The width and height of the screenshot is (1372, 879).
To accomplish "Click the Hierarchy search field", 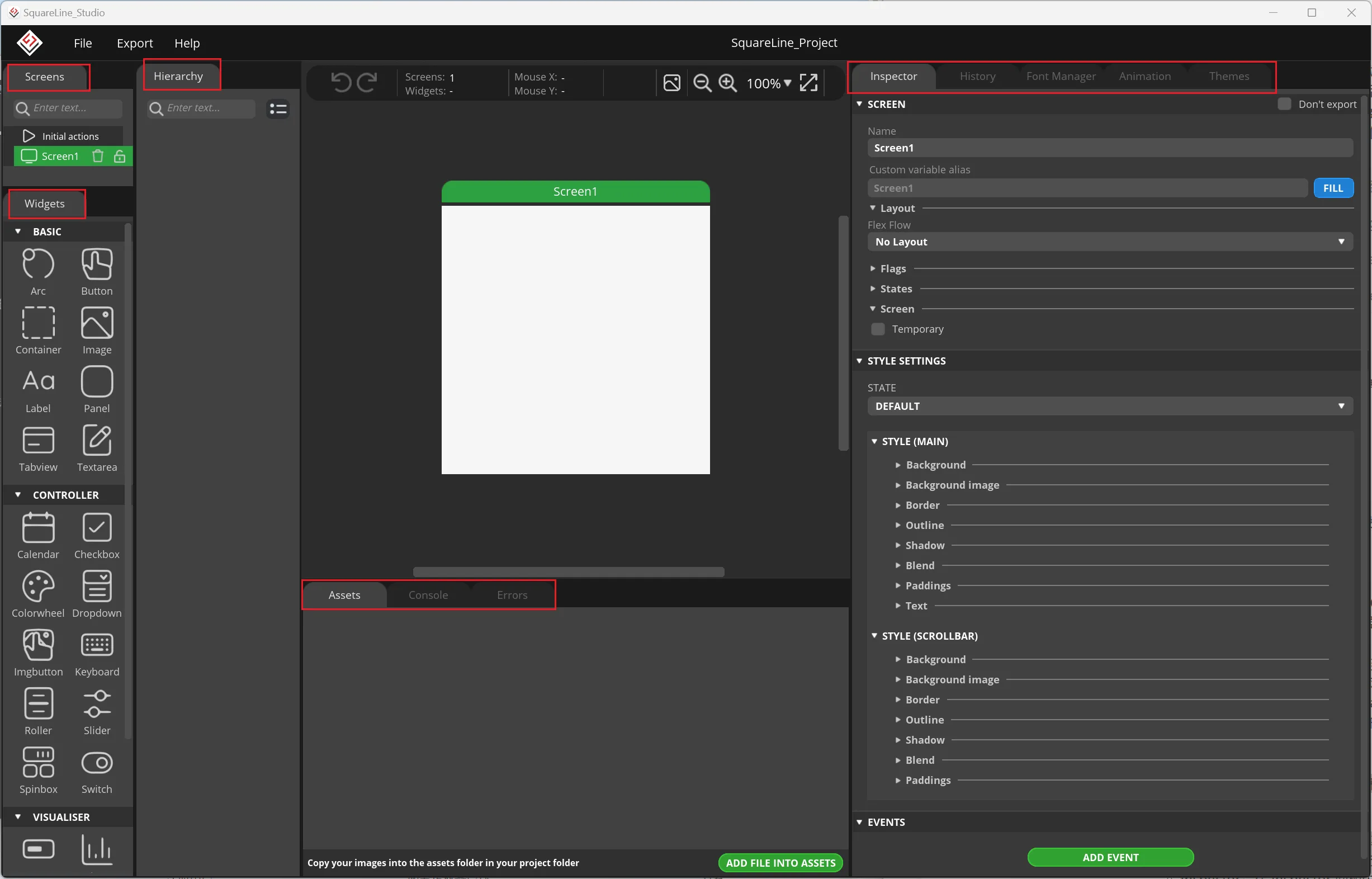I will click(201, 108).
